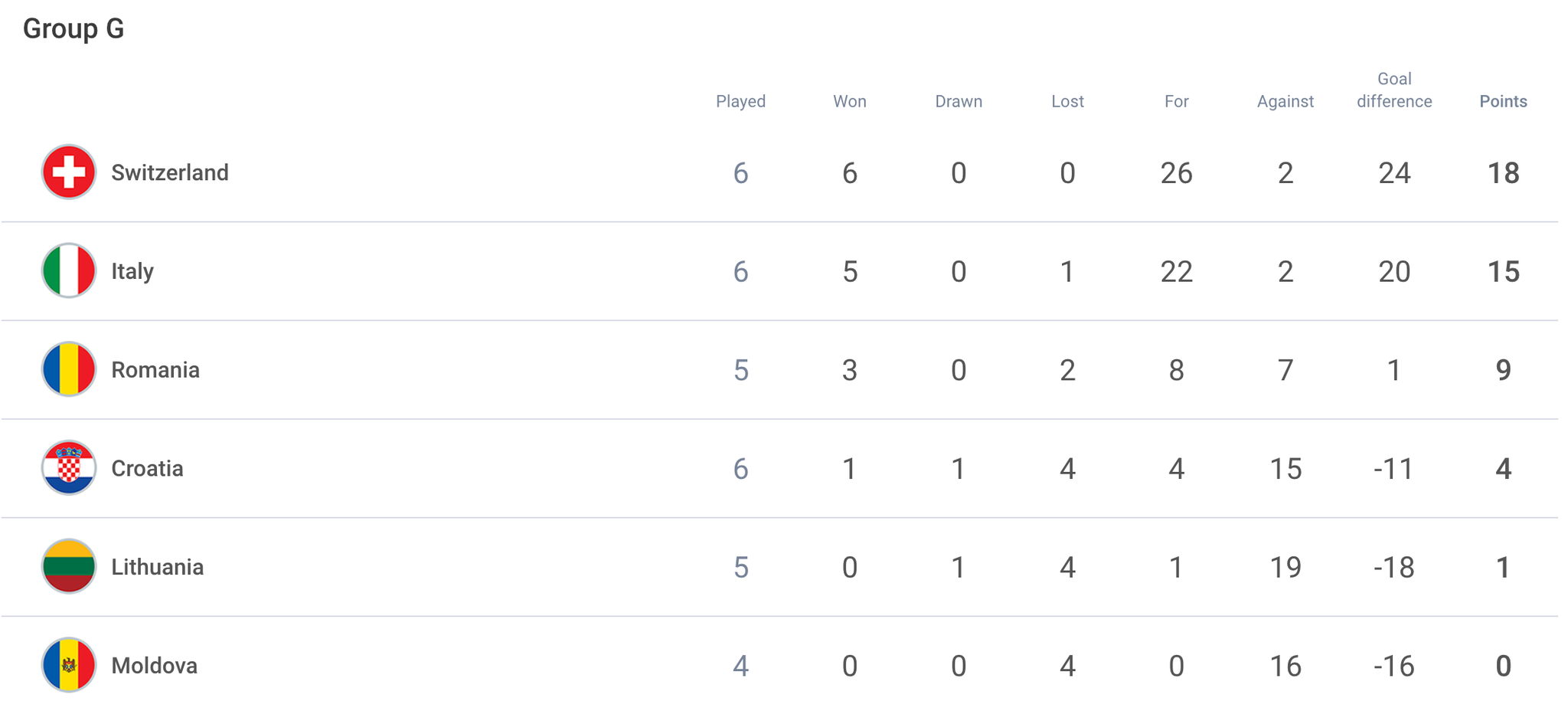Click the Moldova flag icon
The height and width of the screenshot is (724, 1568).
69,665
